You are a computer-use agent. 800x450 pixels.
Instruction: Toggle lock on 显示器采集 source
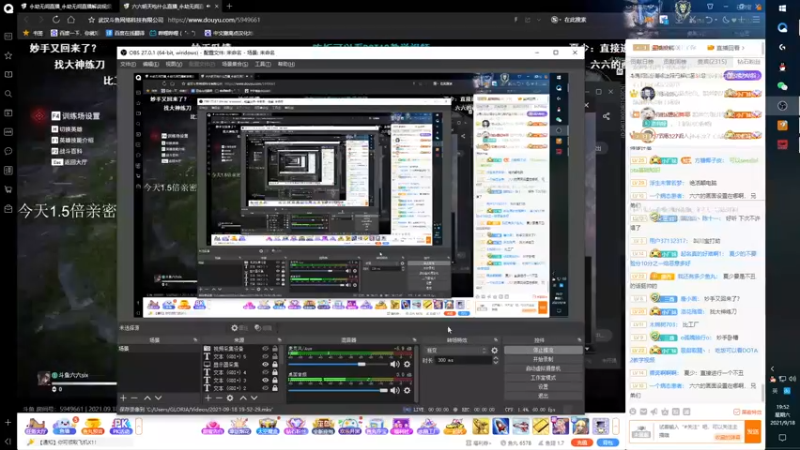(274, 365)
